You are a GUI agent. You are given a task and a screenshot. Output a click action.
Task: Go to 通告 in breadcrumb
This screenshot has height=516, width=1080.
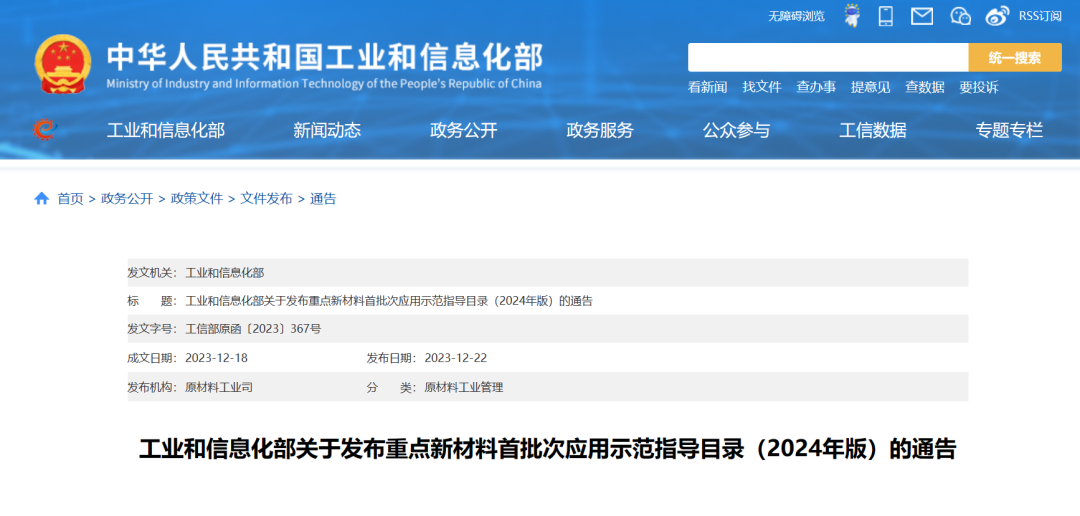tap(323, 199)
